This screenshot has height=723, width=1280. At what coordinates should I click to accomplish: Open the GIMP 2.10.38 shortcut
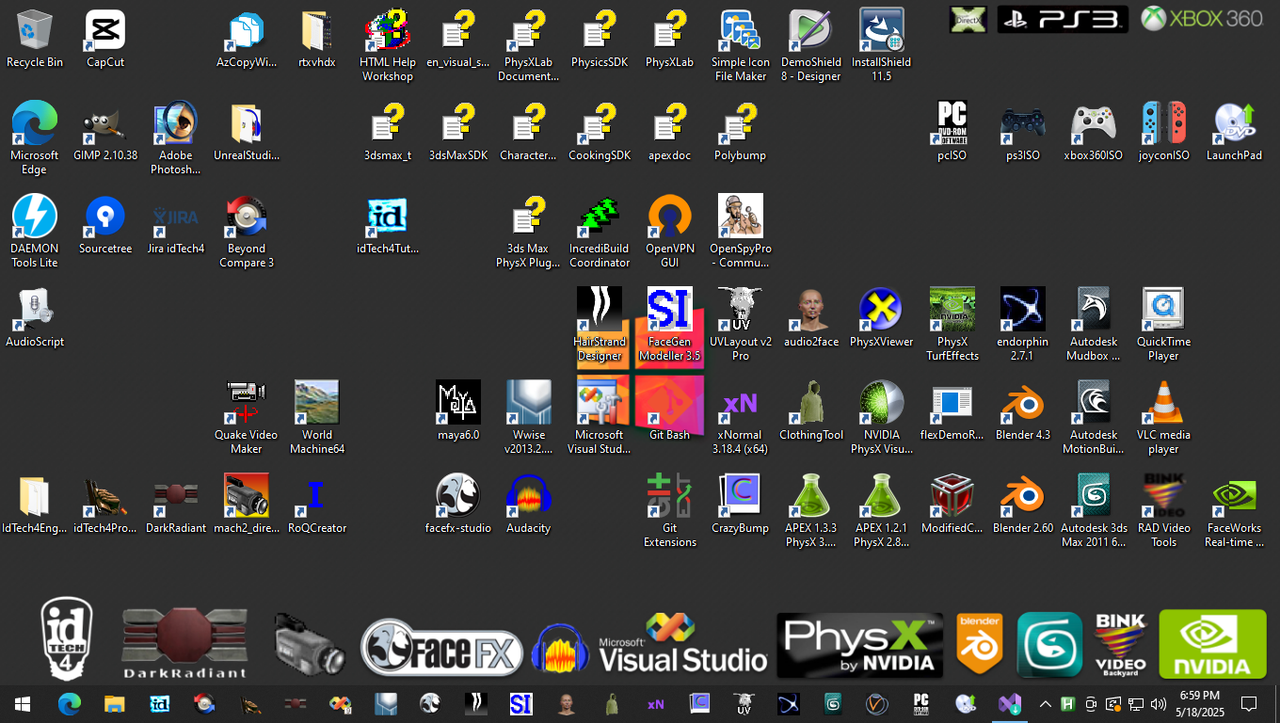(105, 132)
